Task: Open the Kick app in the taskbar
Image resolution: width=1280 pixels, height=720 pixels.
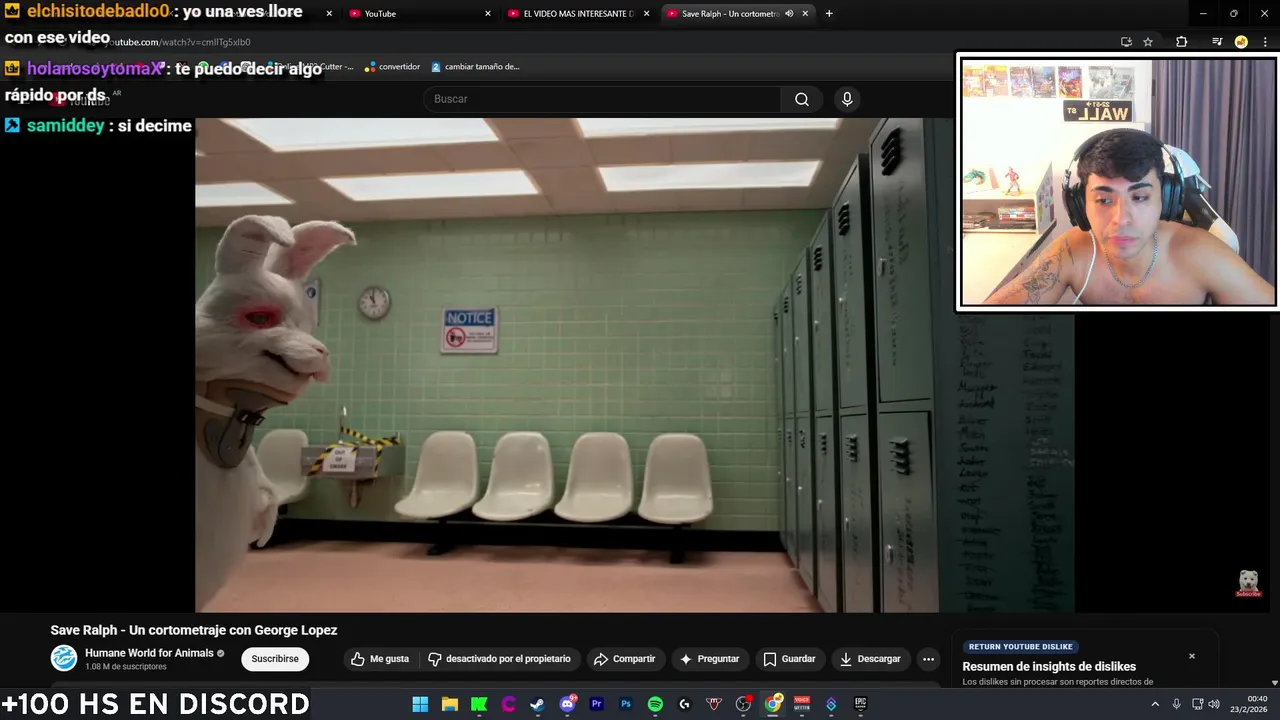Action: [x=479, y=704]
